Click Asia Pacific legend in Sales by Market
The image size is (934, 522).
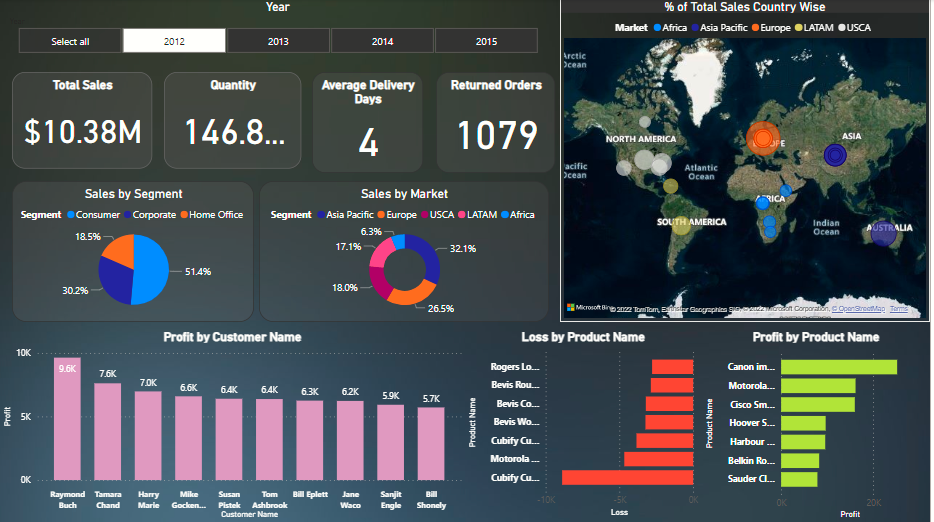click(345, 215)
